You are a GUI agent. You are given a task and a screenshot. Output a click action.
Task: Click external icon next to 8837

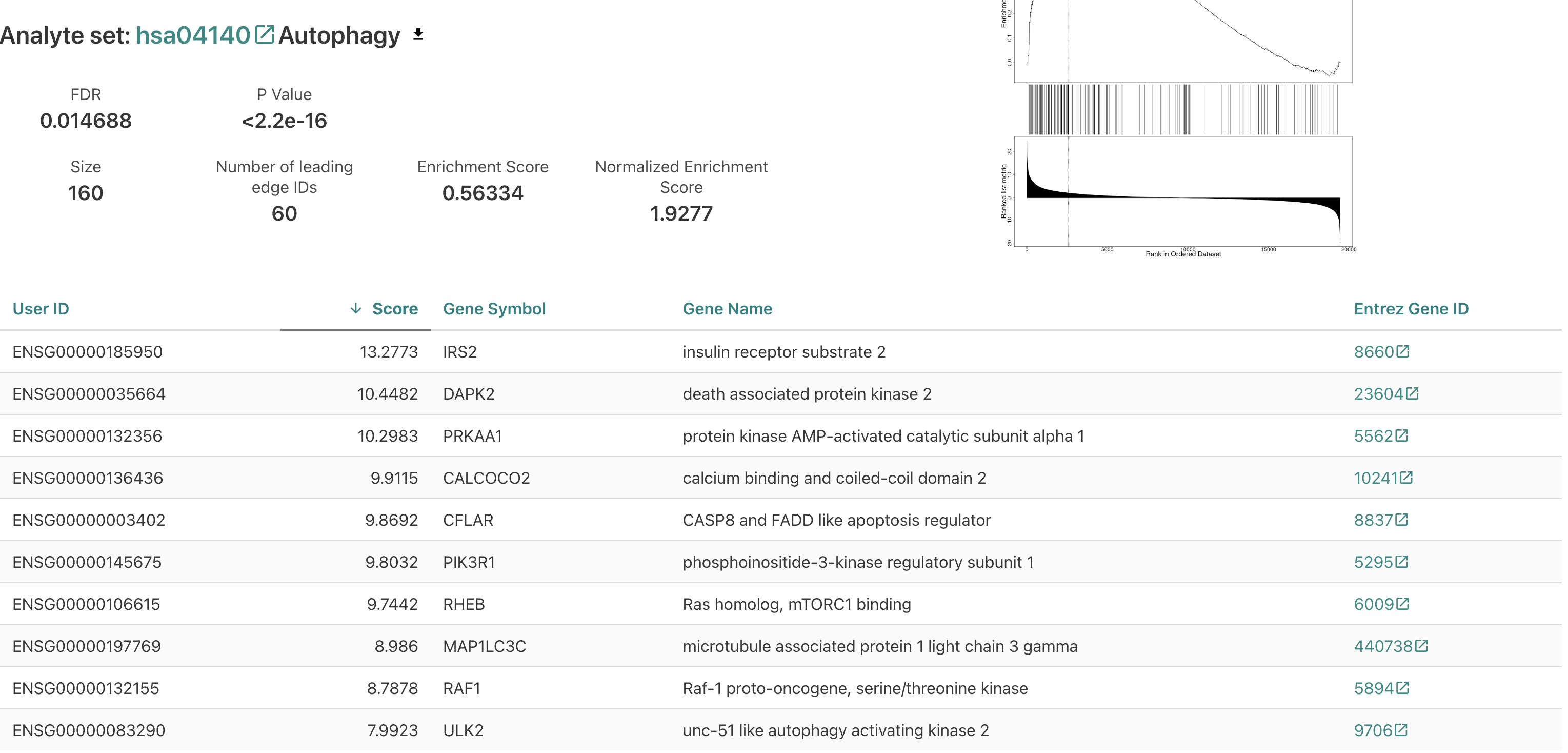(1402, 519)
